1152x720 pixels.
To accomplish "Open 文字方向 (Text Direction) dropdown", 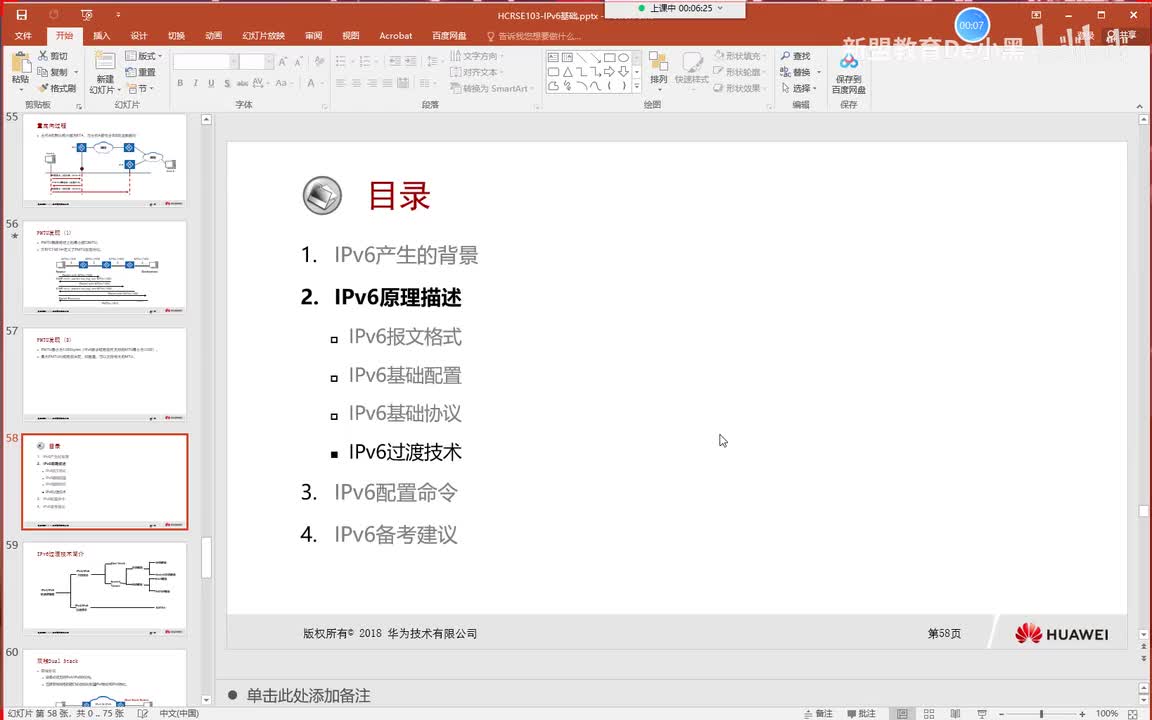I will pyautogui.click(x=477, y=56).
